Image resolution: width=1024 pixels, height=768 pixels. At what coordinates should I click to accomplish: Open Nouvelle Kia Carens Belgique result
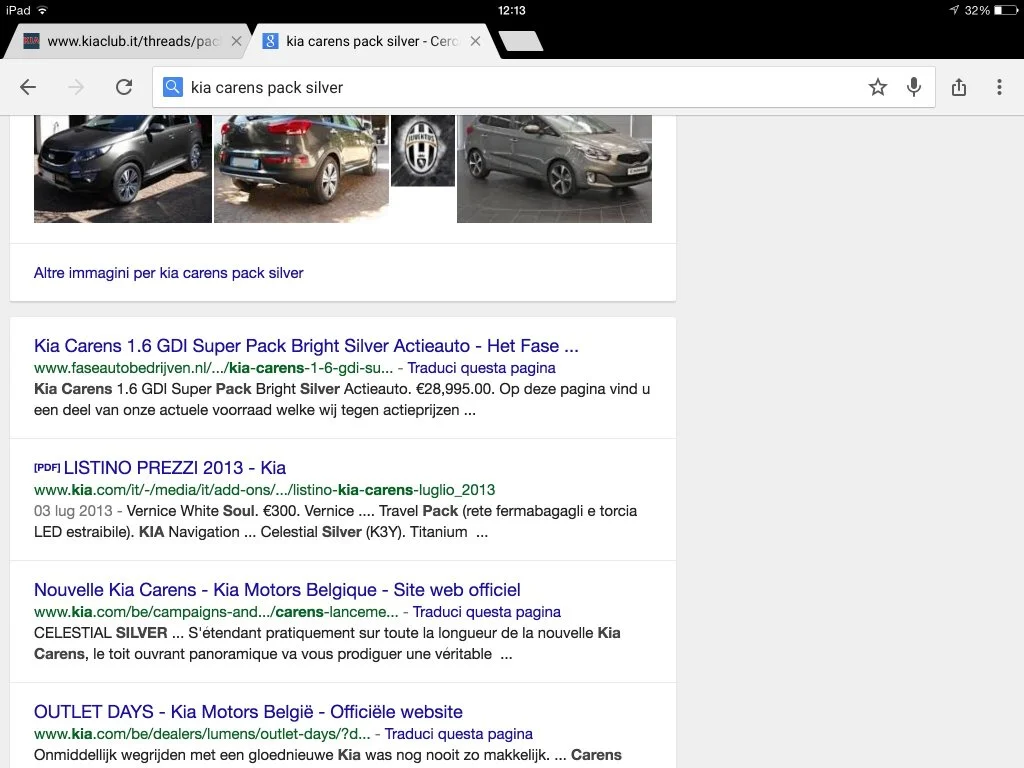[278, 590]
